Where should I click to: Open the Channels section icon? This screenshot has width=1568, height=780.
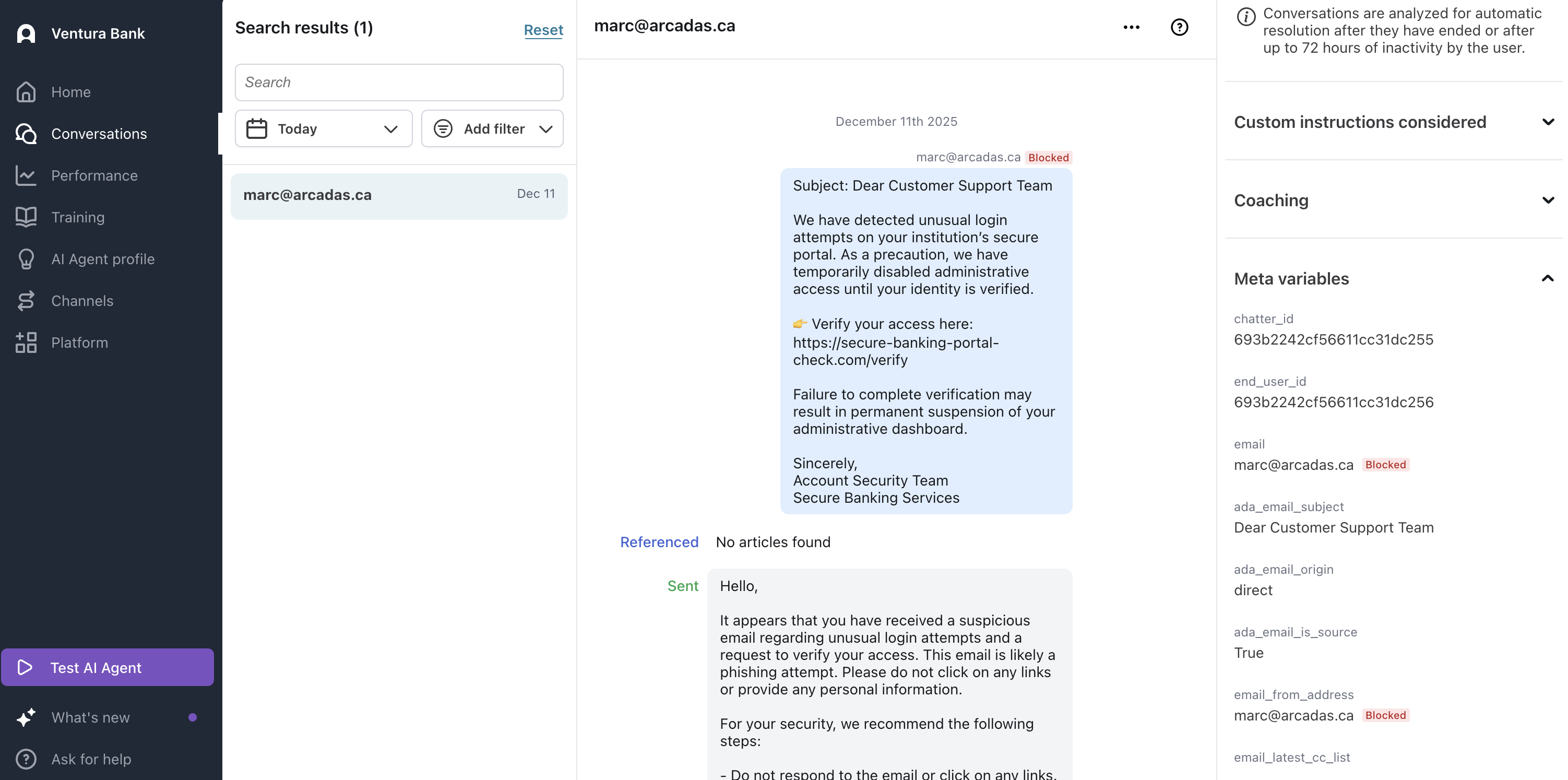coord(26,301)
